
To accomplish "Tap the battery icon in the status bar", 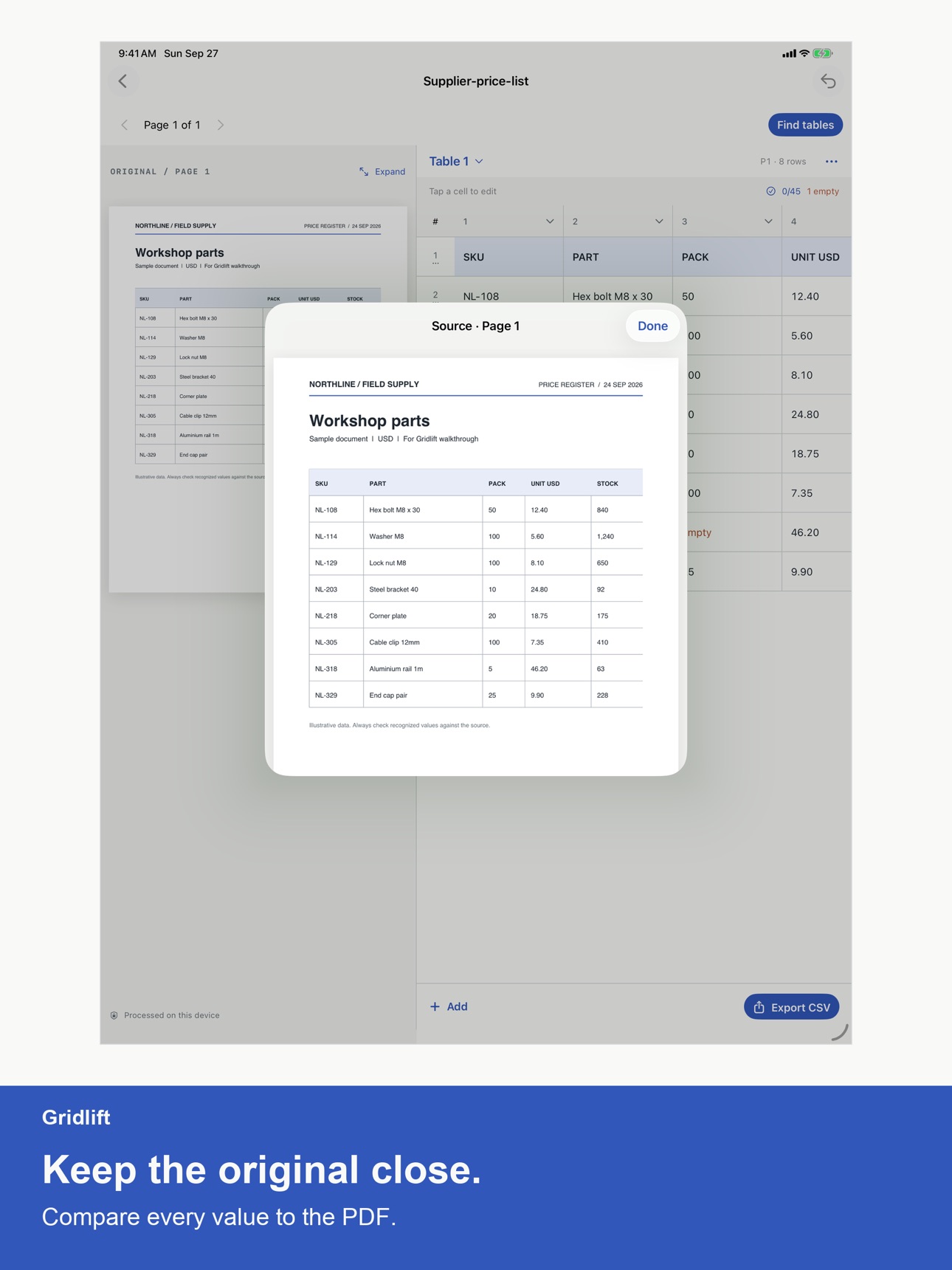I will (823, 53).
